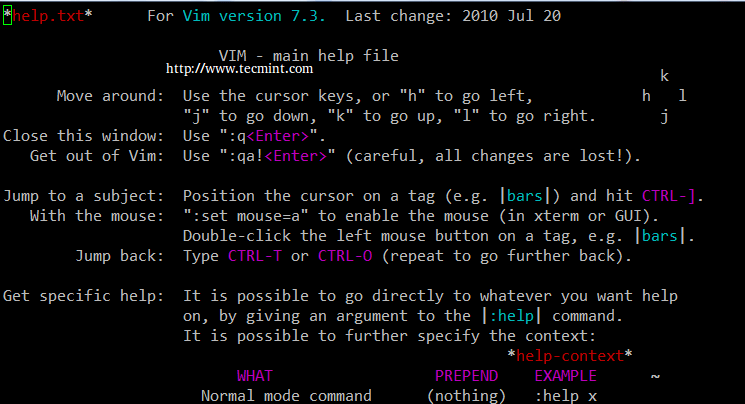Click the "j" key in the direction diagram
This screenshot has width=745, height=404.
665,116
